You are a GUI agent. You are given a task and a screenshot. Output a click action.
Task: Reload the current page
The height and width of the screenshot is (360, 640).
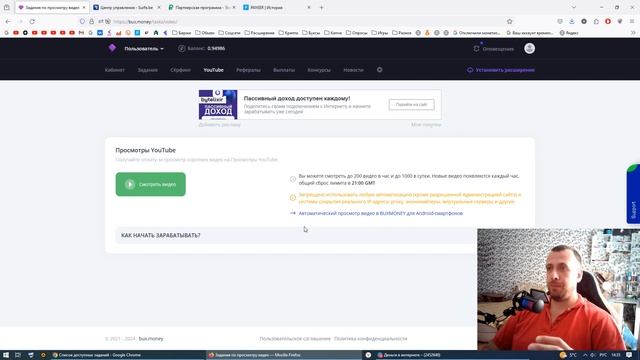(x=32, y=21)
